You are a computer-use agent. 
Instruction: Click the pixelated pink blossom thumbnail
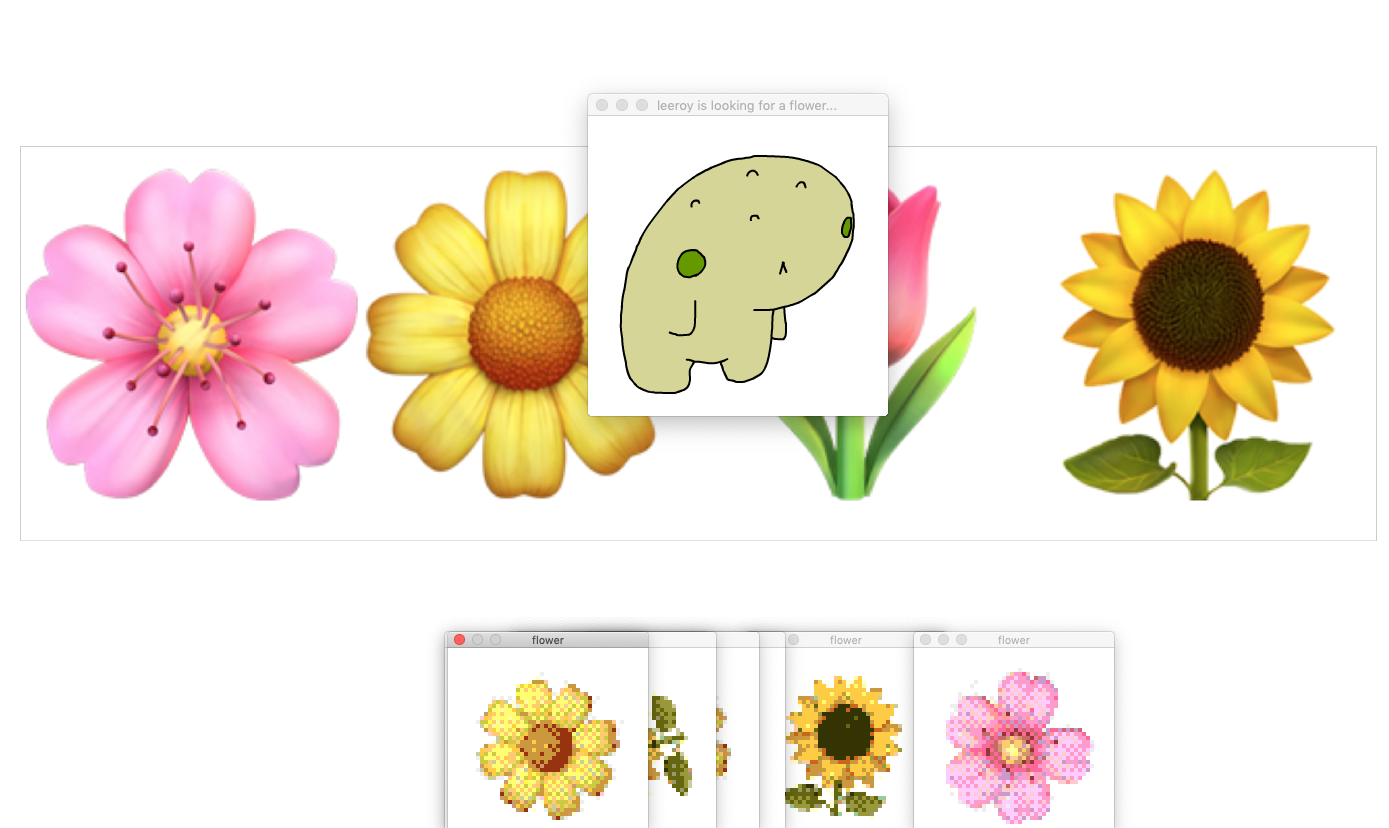[x=1013, y=748]
